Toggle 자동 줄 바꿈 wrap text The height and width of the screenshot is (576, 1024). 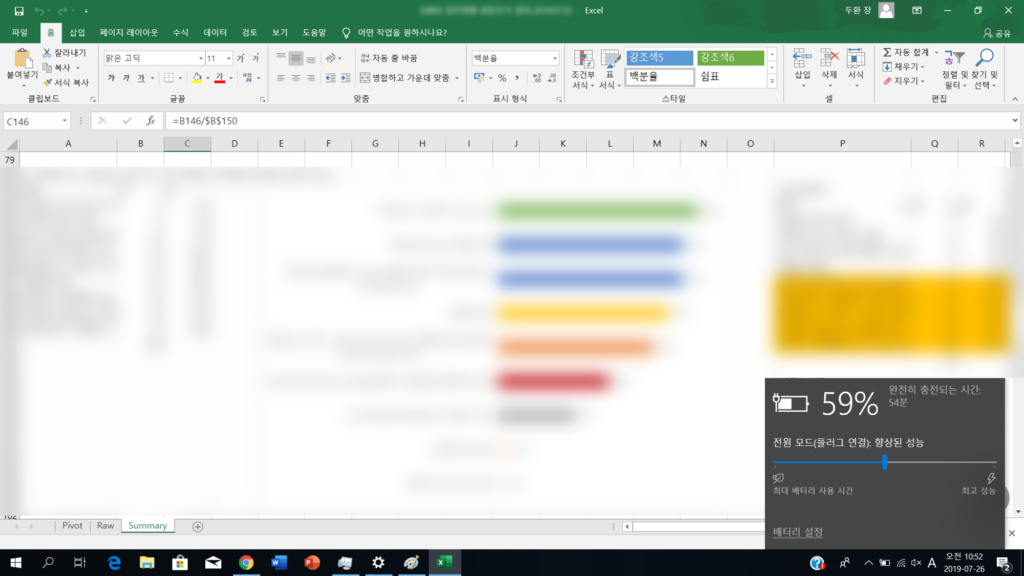tap(389, 58)
